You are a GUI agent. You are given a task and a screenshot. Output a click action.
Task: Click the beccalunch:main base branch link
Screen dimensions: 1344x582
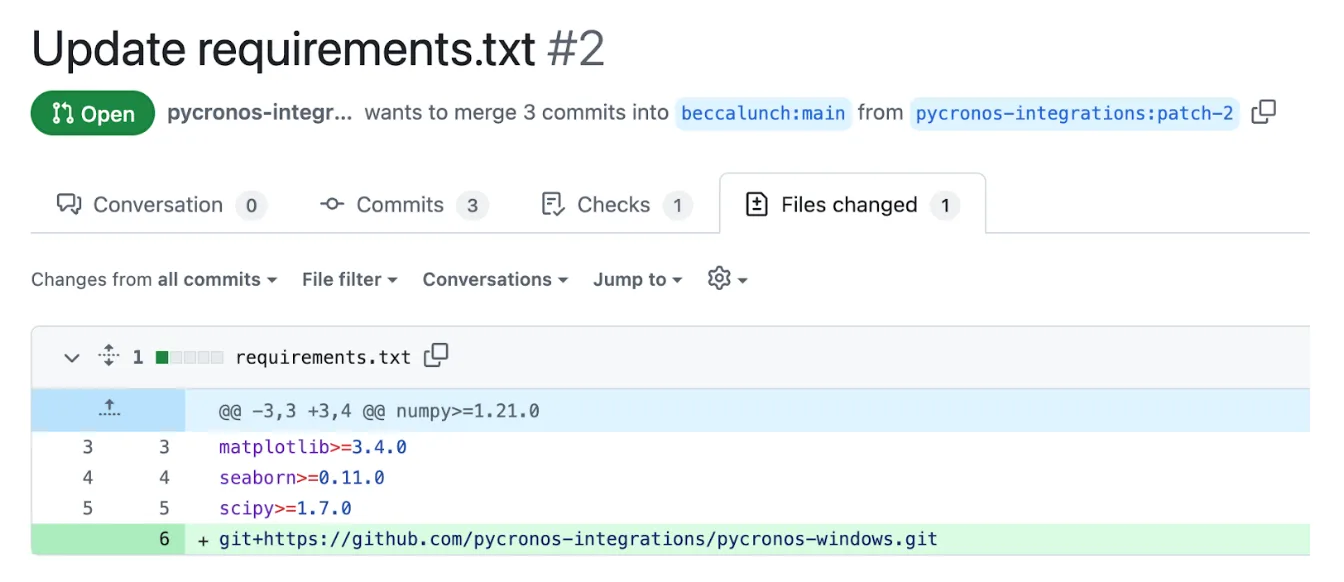763,113
